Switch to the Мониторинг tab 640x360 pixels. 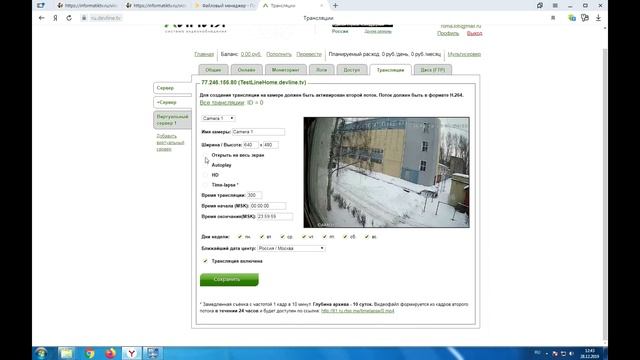click(286, 70)
